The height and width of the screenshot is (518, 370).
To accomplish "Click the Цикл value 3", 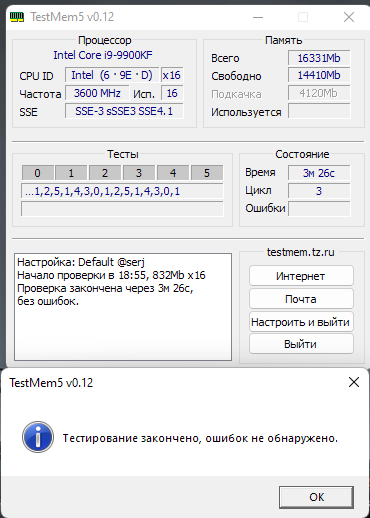I will pyautogui.click(x=319, y=191).
